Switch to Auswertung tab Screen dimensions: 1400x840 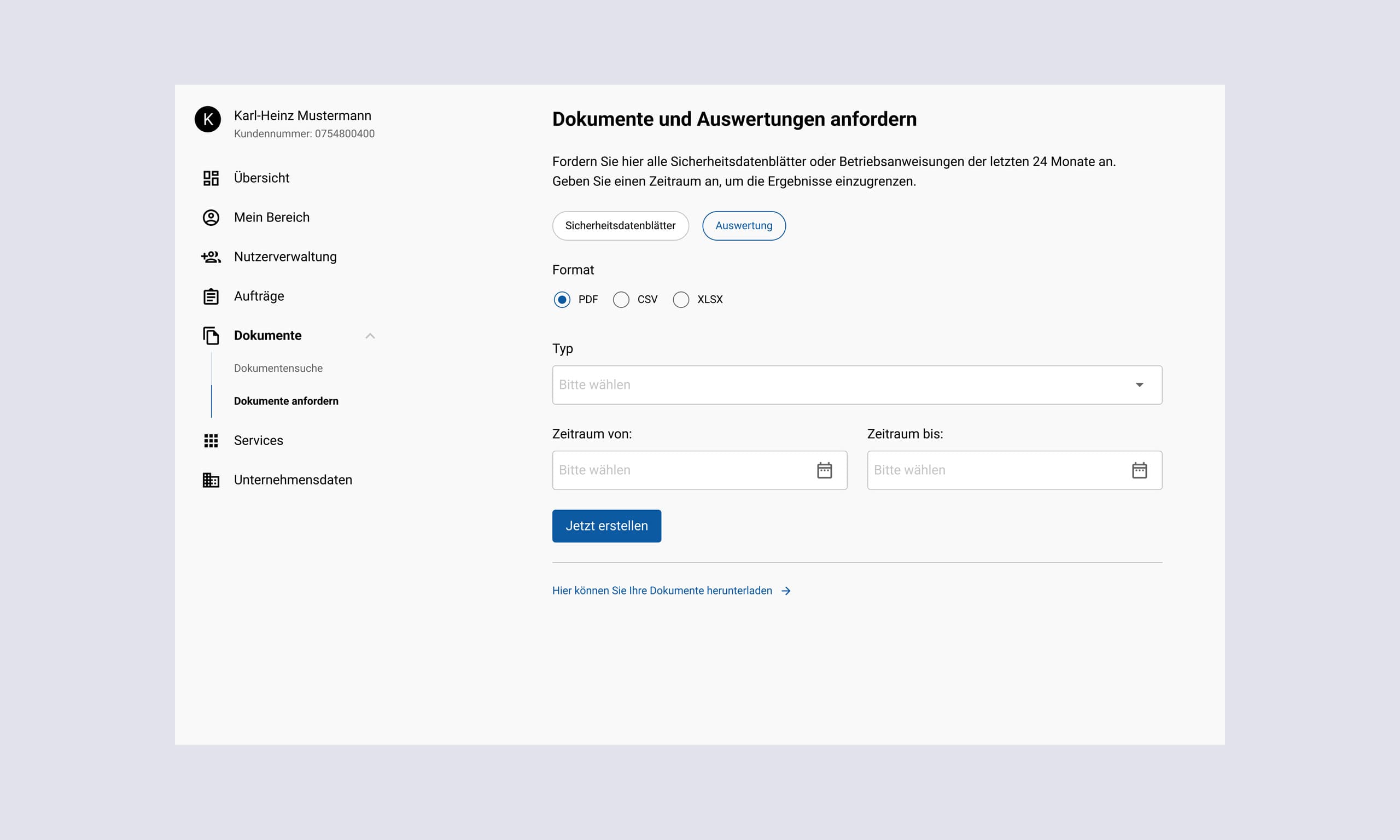pyautogui.click(x=743, y=225)
